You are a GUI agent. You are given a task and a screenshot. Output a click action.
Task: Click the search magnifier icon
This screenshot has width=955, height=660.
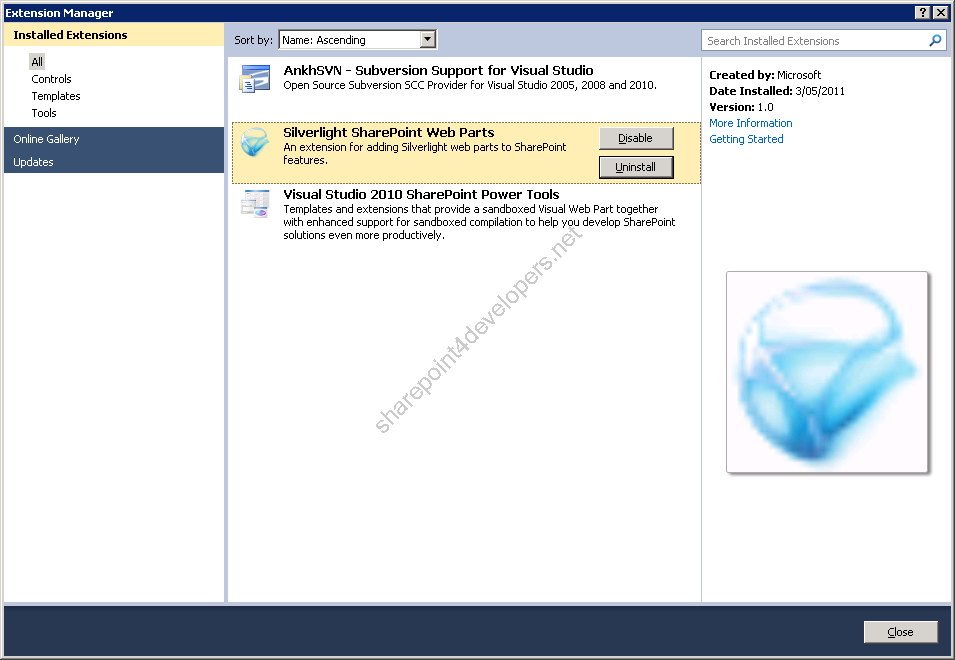tap(935, 41)
